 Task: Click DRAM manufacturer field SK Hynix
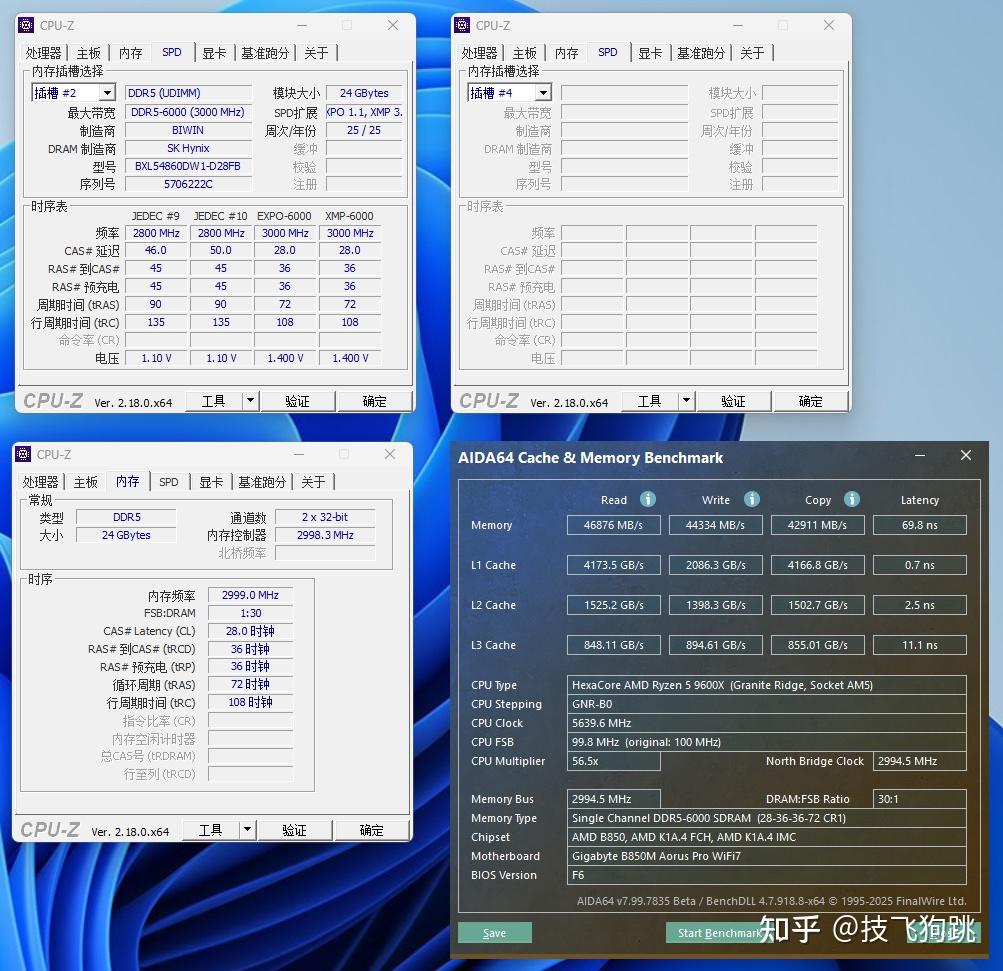188,148
